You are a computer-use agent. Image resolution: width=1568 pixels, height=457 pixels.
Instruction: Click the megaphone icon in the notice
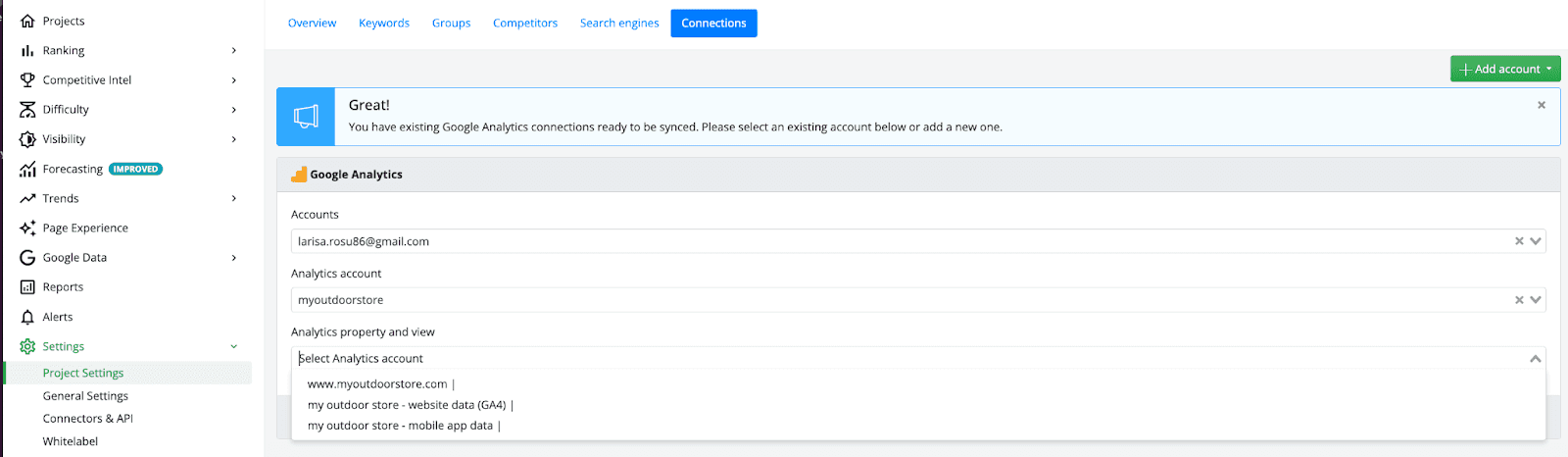pyautogui.click(x=306, y=117)
